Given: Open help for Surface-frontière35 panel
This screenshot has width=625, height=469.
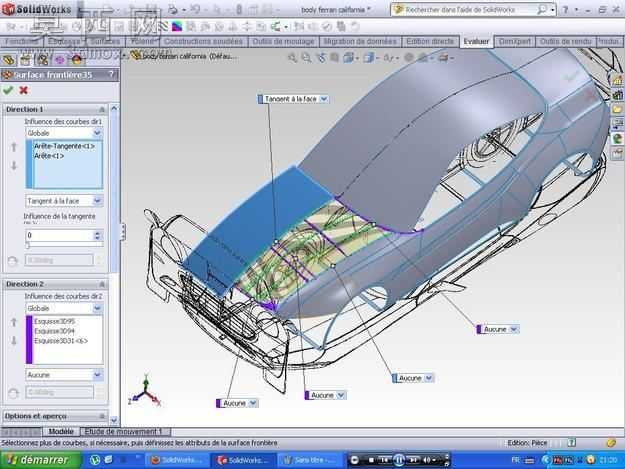Looking at the screenshot, I should [x=112, y=74].
